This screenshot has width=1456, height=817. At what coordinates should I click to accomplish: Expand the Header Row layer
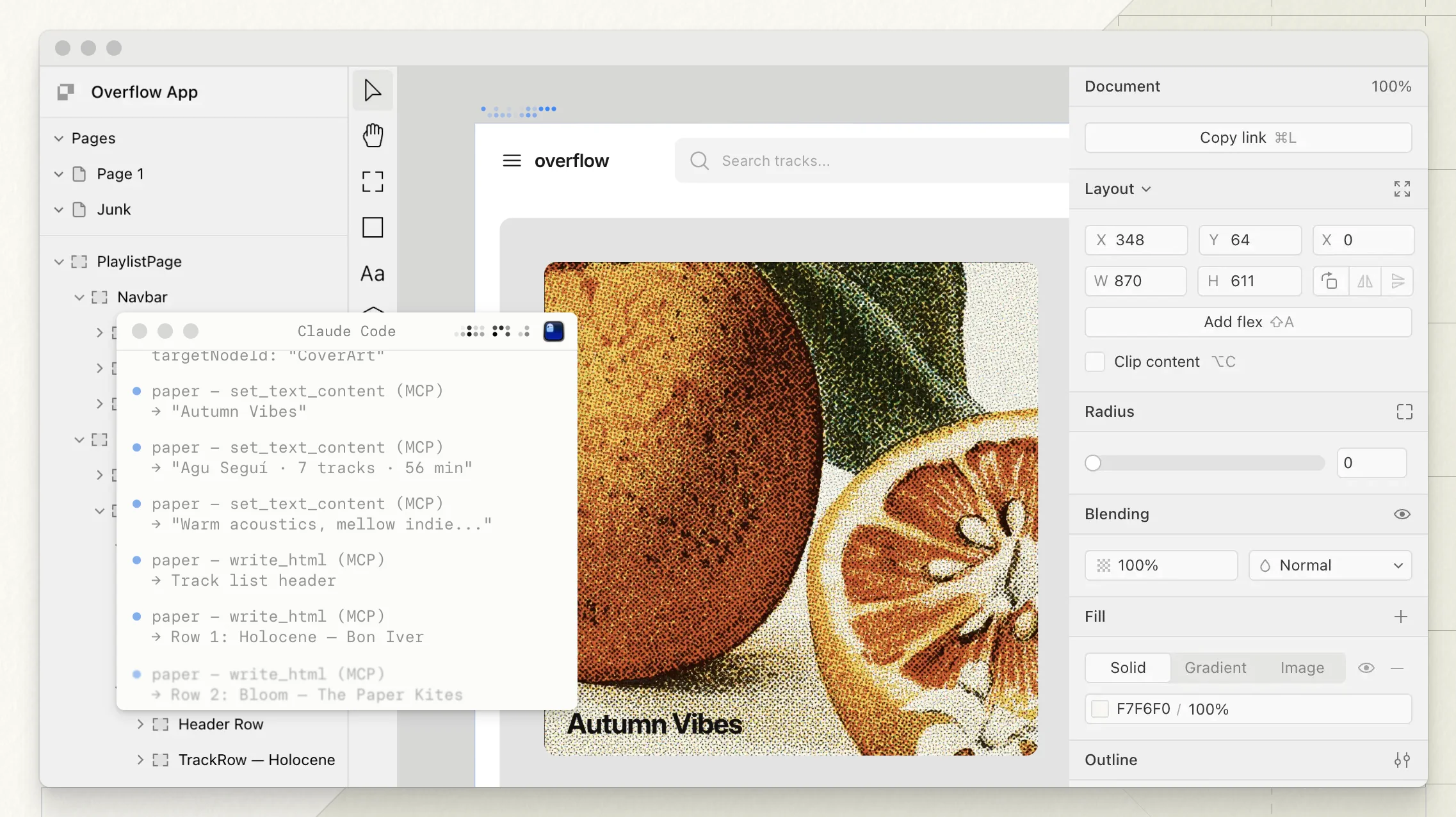pyautogui.click(x=140, y=724)
